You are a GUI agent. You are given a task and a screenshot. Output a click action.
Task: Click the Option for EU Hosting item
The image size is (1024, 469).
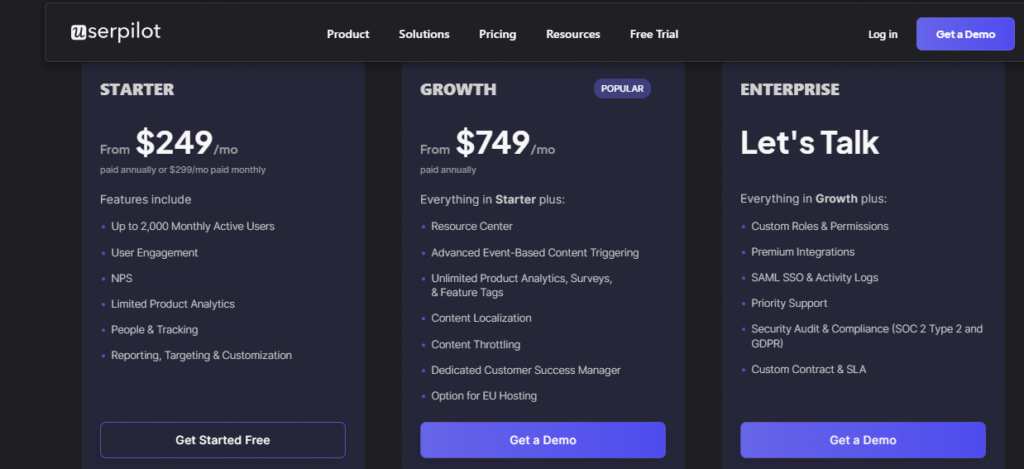click(484, 396)
